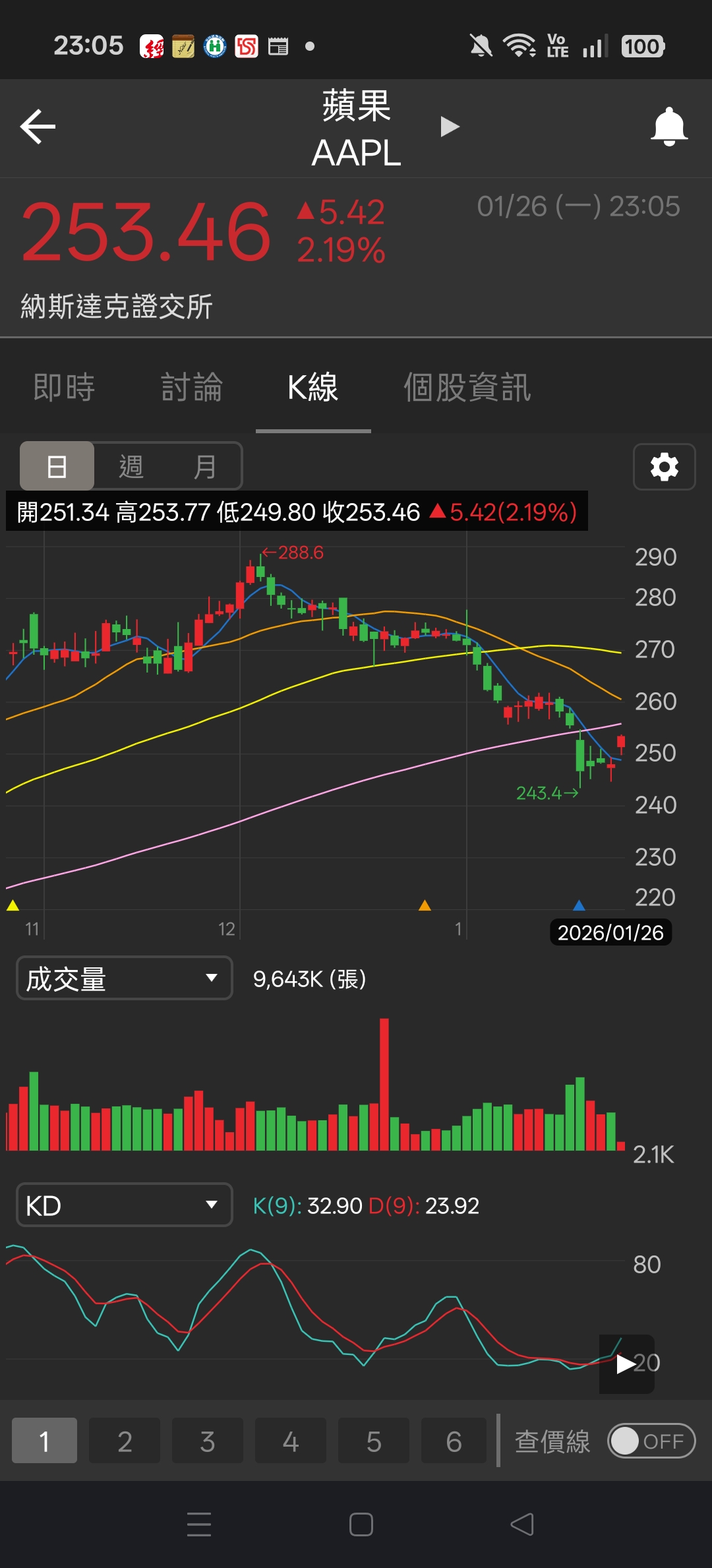Tap the 蘋果 AAPL stock title
This screenshot has height=1568, width=712.
click(x=356, y=129)
